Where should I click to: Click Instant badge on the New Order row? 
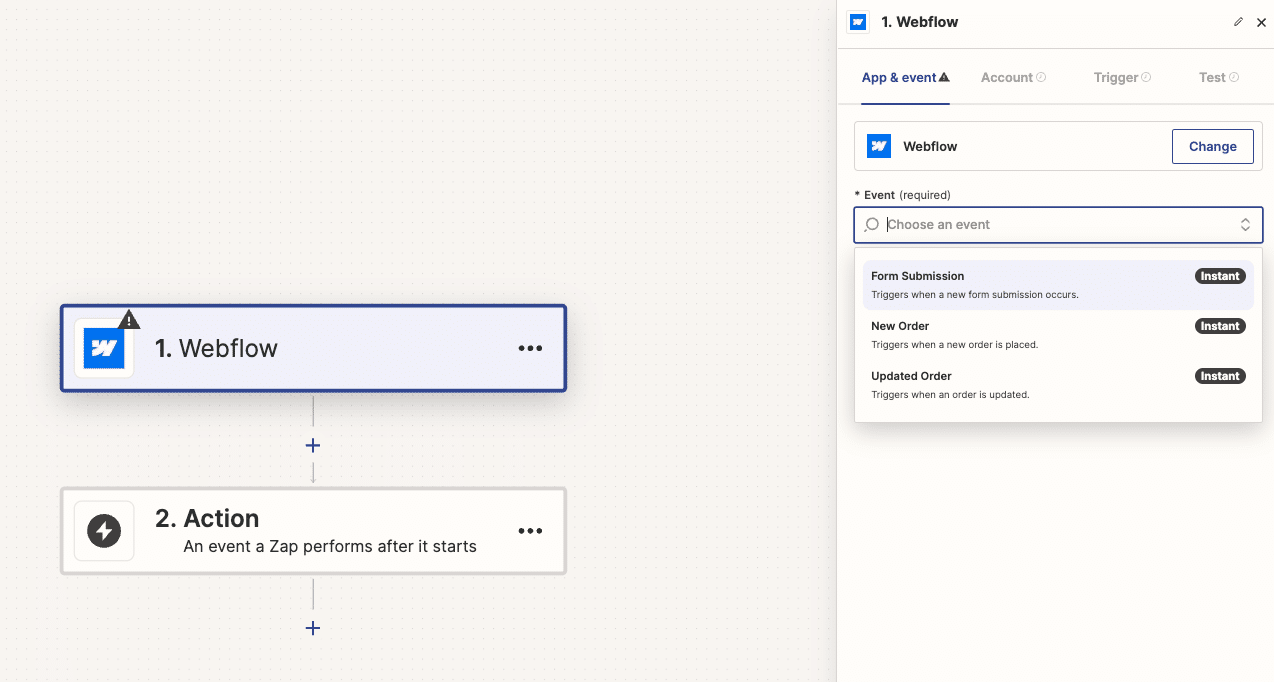pyautogui.click(x=1220, y=326)
